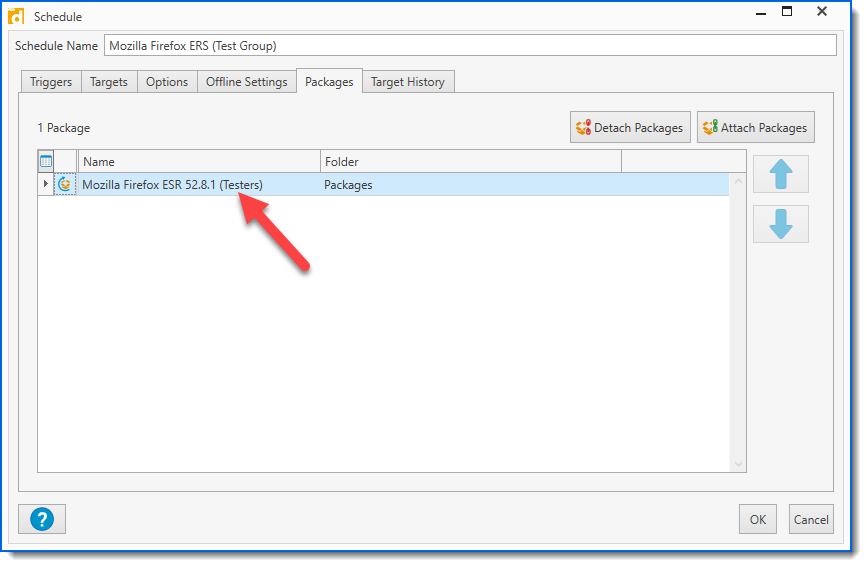Select the Packages tab

pos(329,81)
